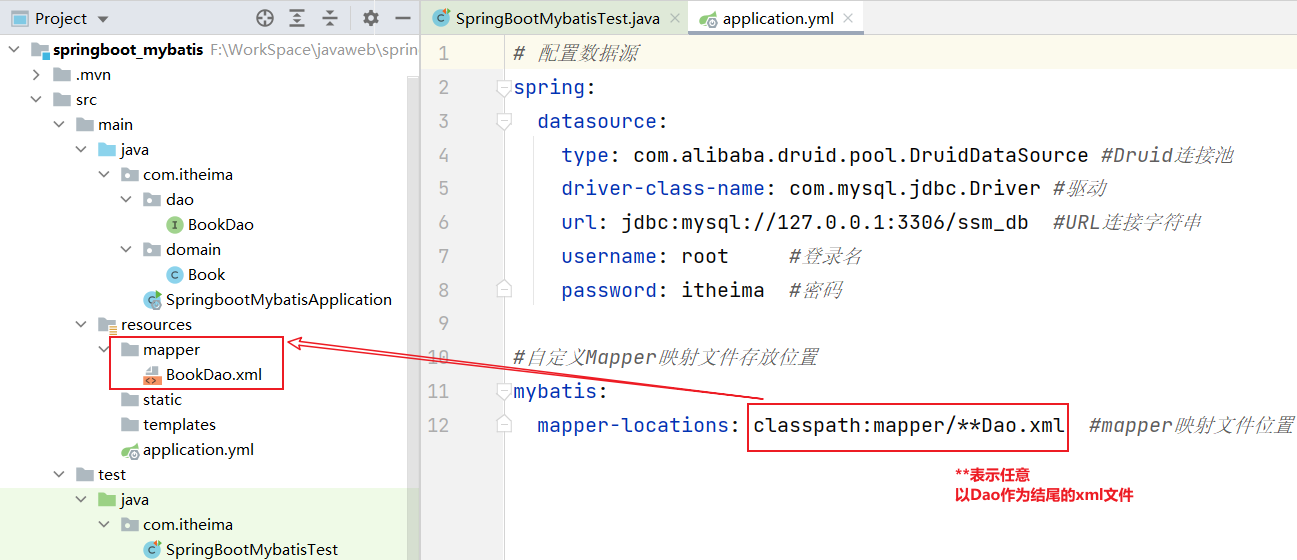
Task: Collapse the springboot_mybatis root node
Action: [13, 49]
